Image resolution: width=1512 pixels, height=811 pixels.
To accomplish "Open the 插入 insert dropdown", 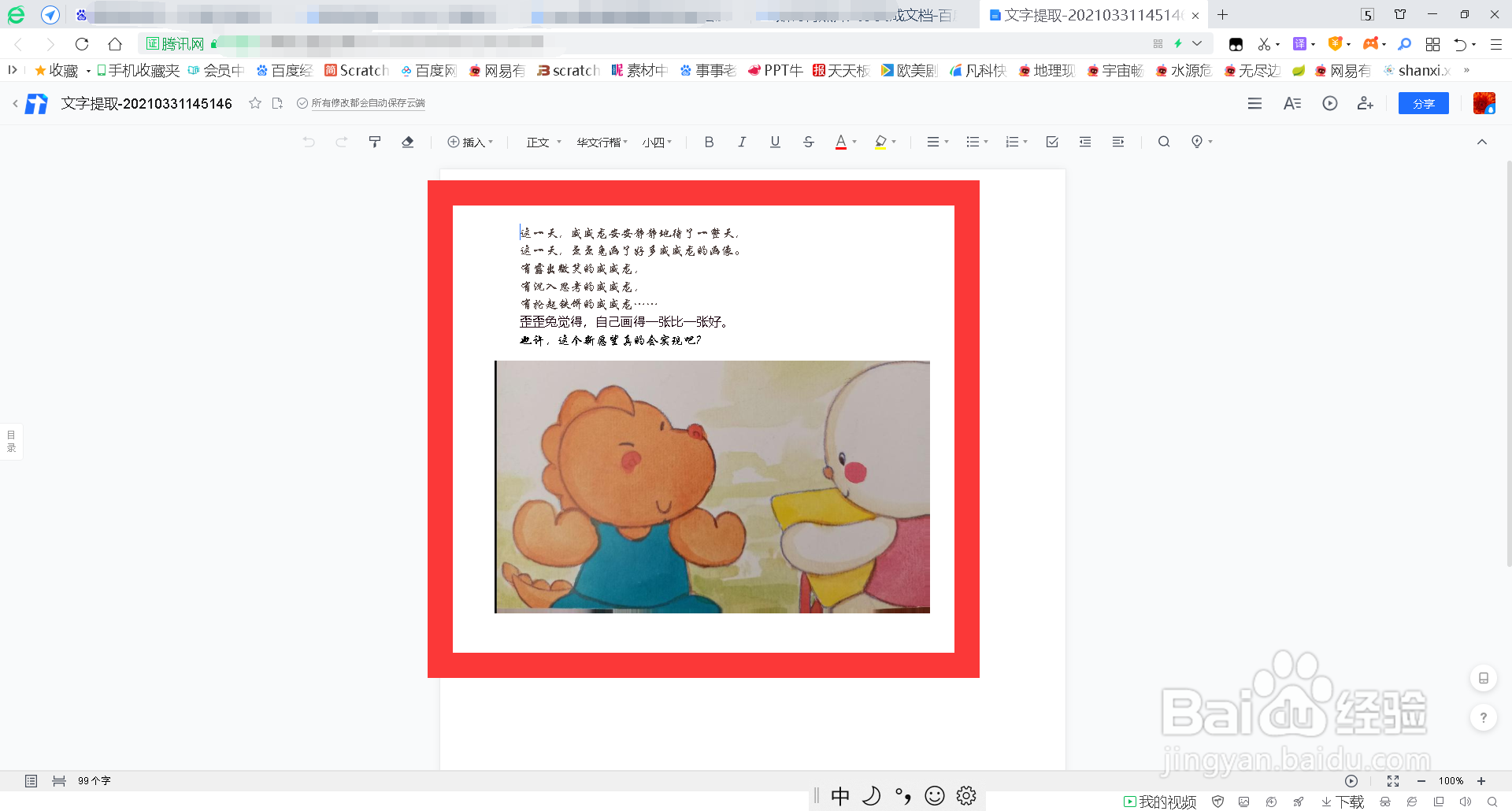I will pyautogui.click(x=470, y=142).
